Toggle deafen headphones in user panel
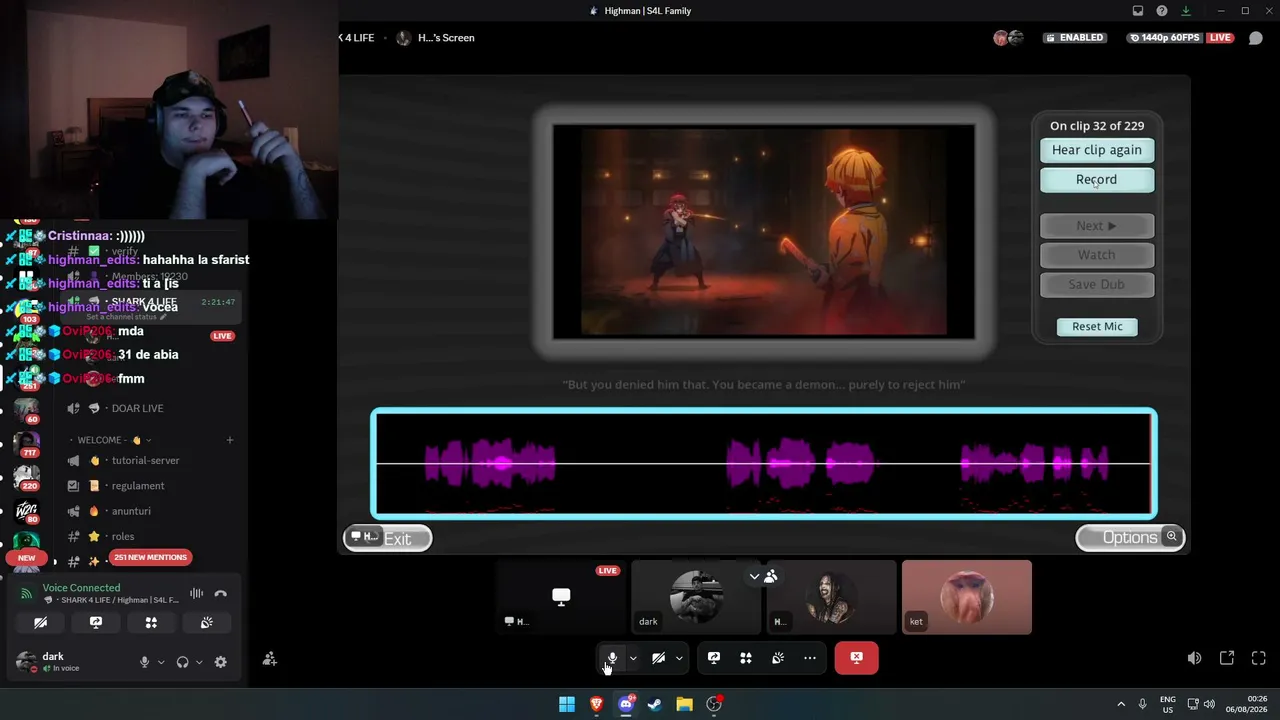Screen dimensions: 1280x720 (182, 662)
